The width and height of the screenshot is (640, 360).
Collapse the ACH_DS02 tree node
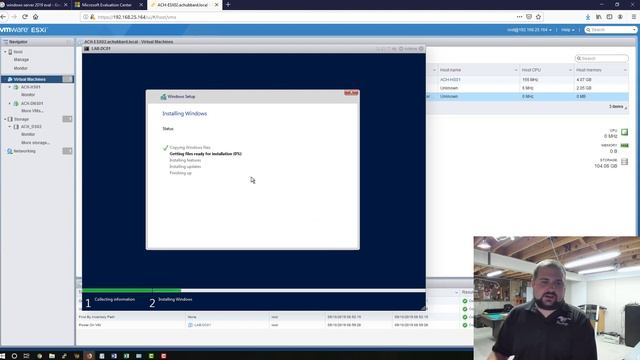(10, 127)
